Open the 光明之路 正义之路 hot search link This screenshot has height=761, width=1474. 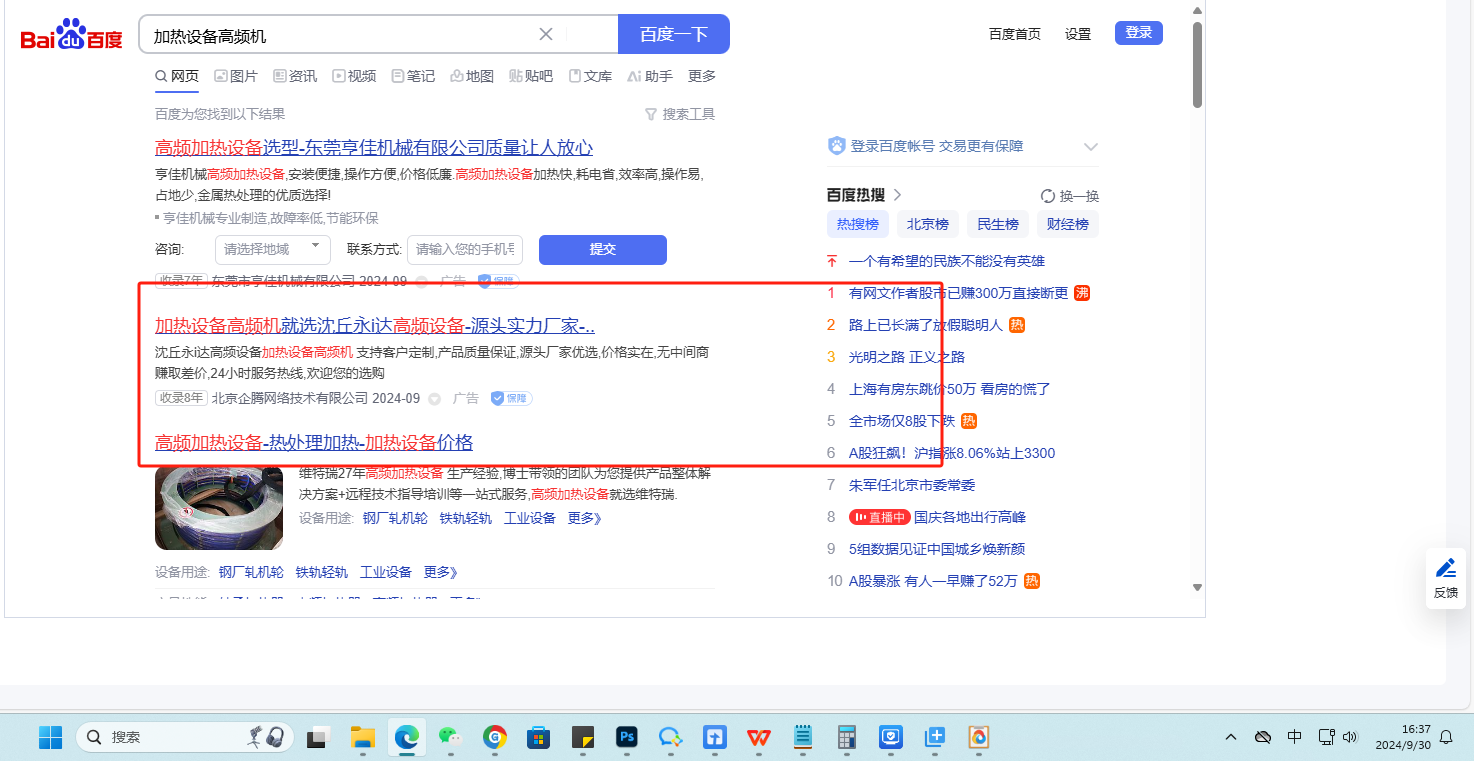point(906,357)
